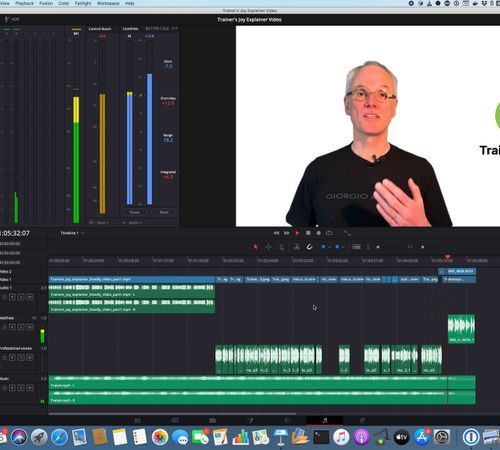
Task: Click Reset button under loudness meter
Action: (x=164, y=212)
